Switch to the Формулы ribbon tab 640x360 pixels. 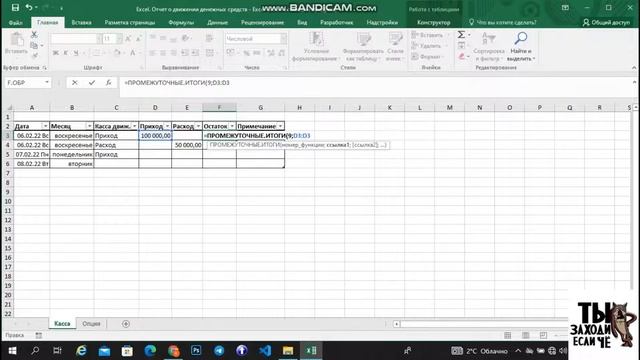(x=181, y=22)
